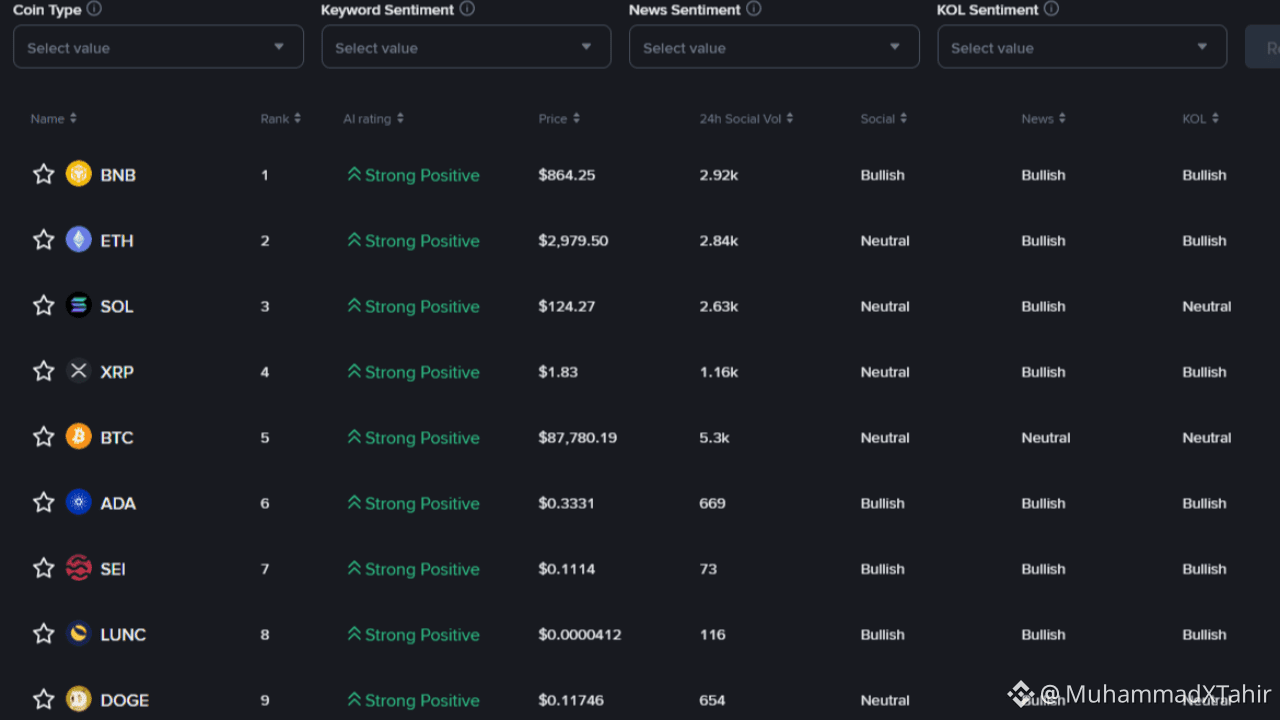
Task: Star the DOGE row as favorite
Action: pyautogui.click(x=43, y=699)
